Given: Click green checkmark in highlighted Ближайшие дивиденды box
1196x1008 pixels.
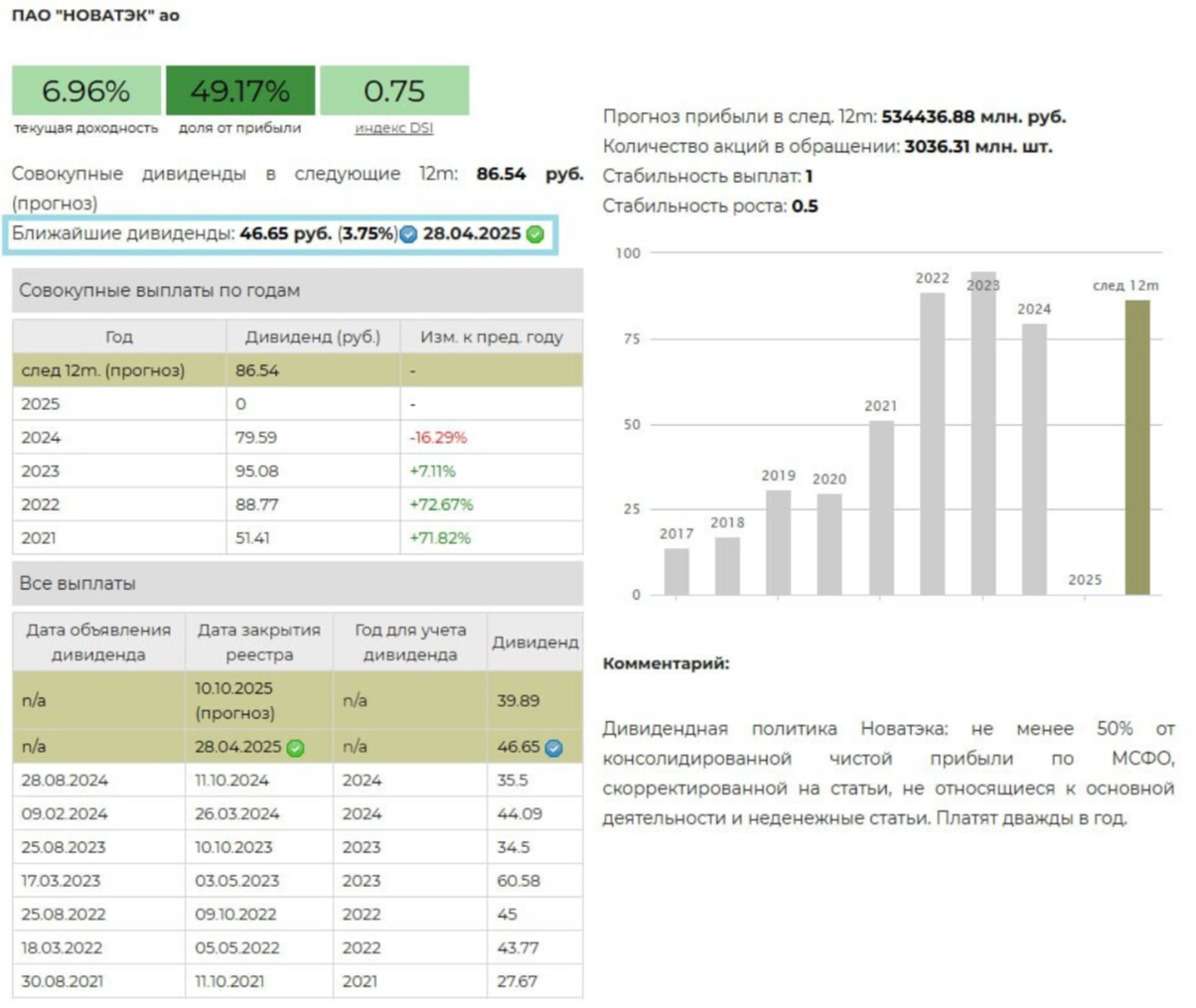Looking at the screenshot, I should coord(535,234).
